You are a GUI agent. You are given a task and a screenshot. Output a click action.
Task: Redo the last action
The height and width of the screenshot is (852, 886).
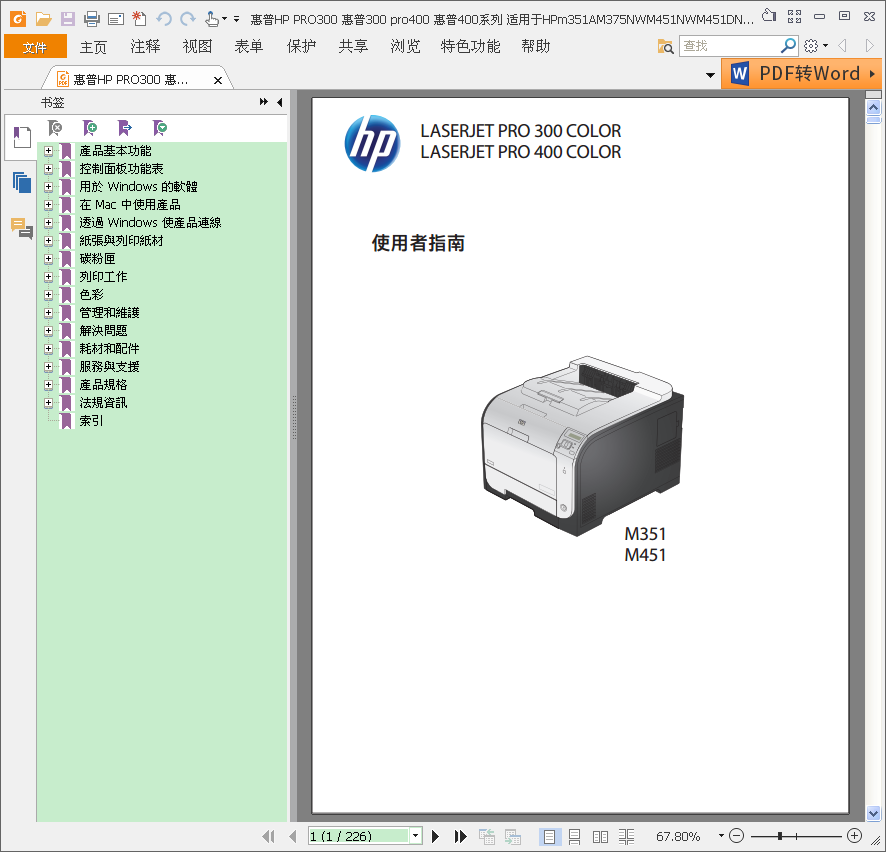click(188, 19)
